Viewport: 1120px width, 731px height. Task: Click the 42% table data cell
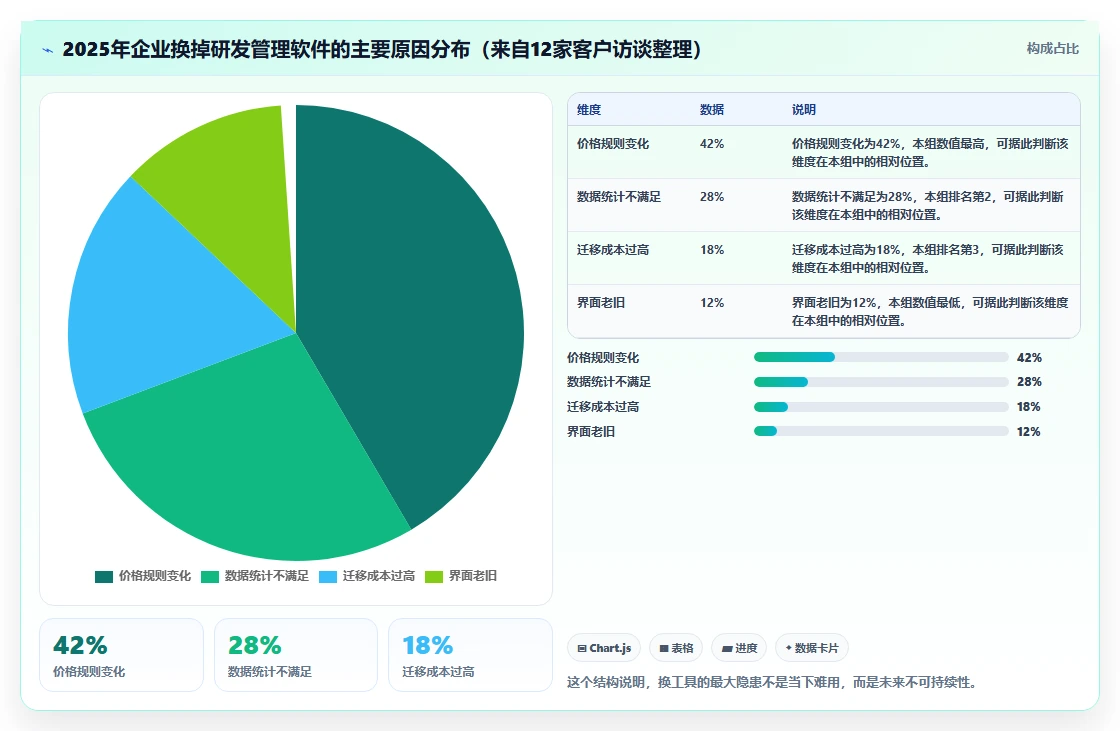[x=711, y=144]
